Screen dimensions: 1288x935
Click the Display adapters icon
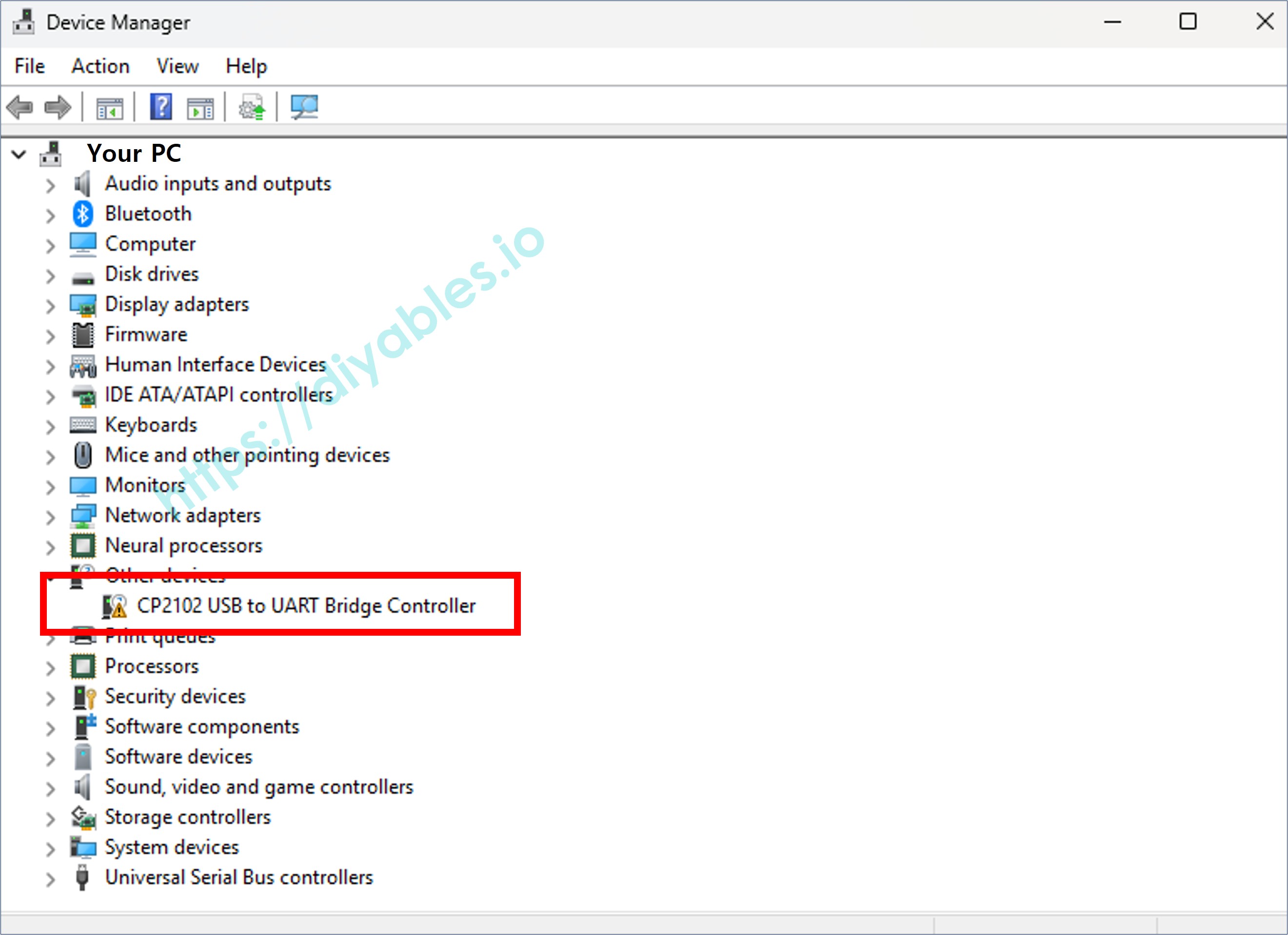[x=83, y=304]
